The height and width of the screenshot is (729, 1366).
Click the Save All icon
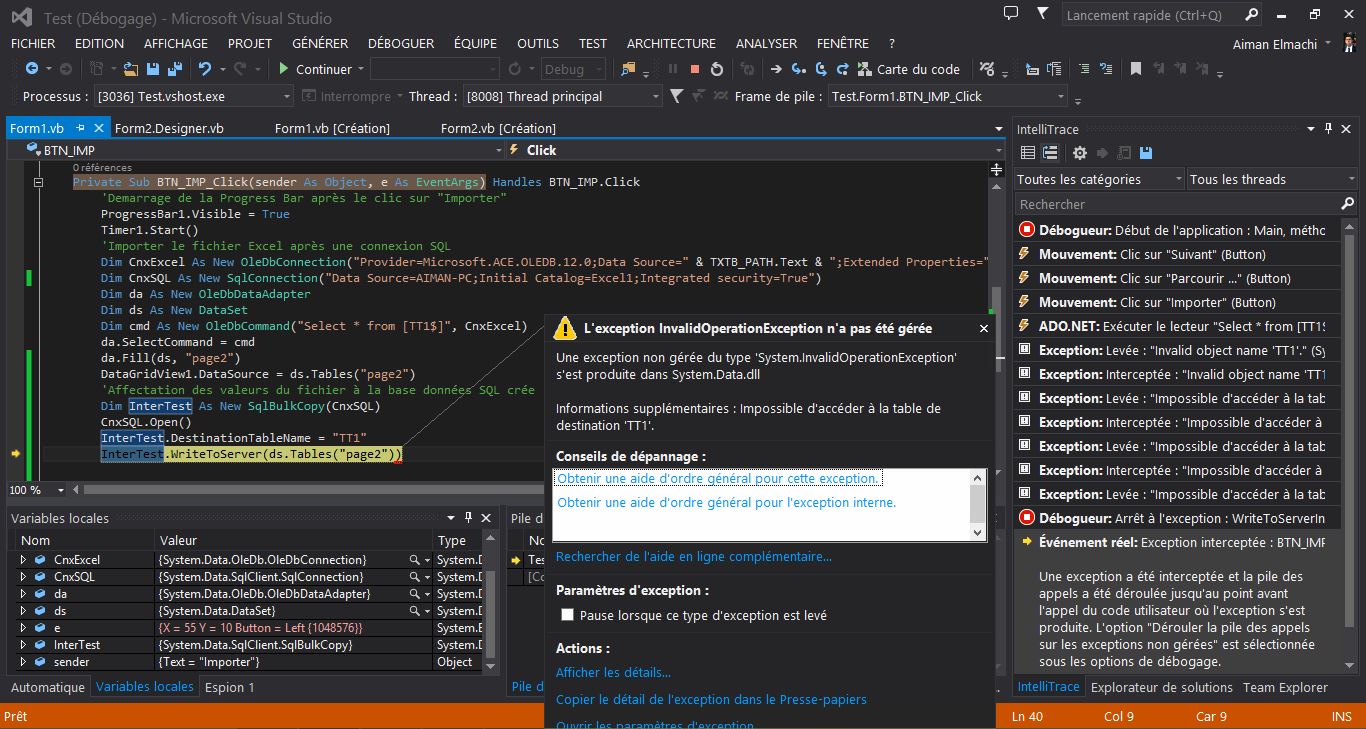pos(175,69)
